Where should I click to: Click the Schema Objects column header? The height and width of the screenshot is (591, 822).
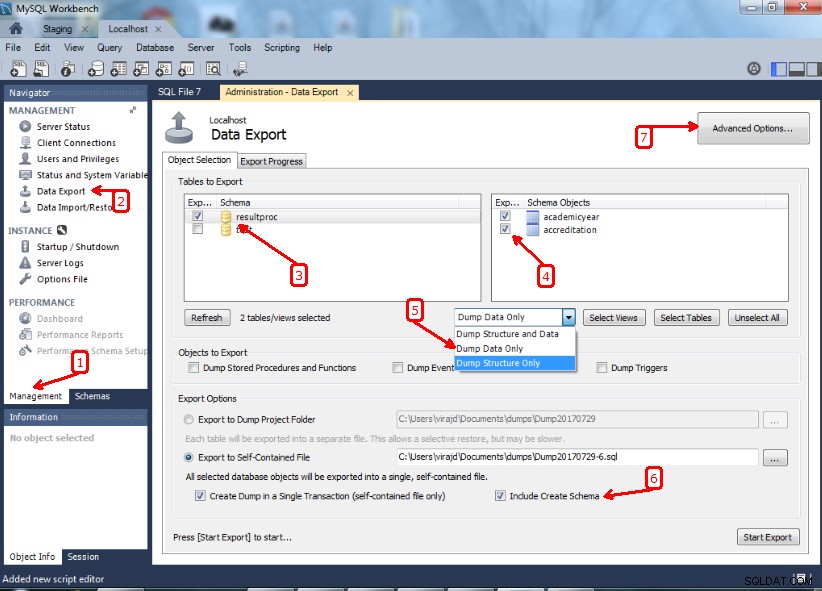tap(645, 202)
